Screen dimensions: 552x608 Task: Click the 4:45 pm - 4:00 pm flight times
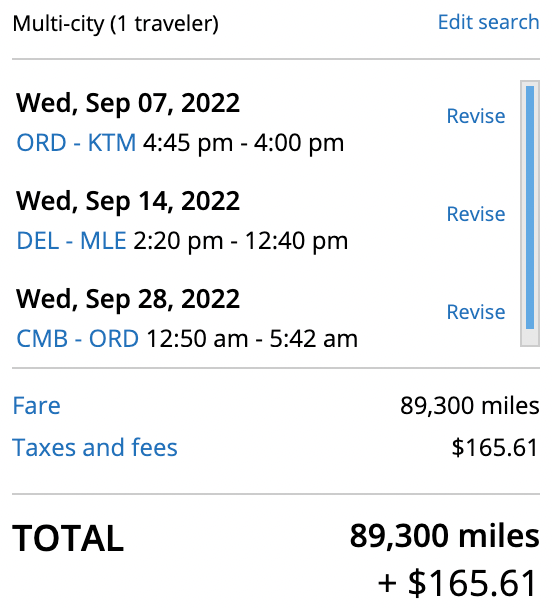click(243, 143)
